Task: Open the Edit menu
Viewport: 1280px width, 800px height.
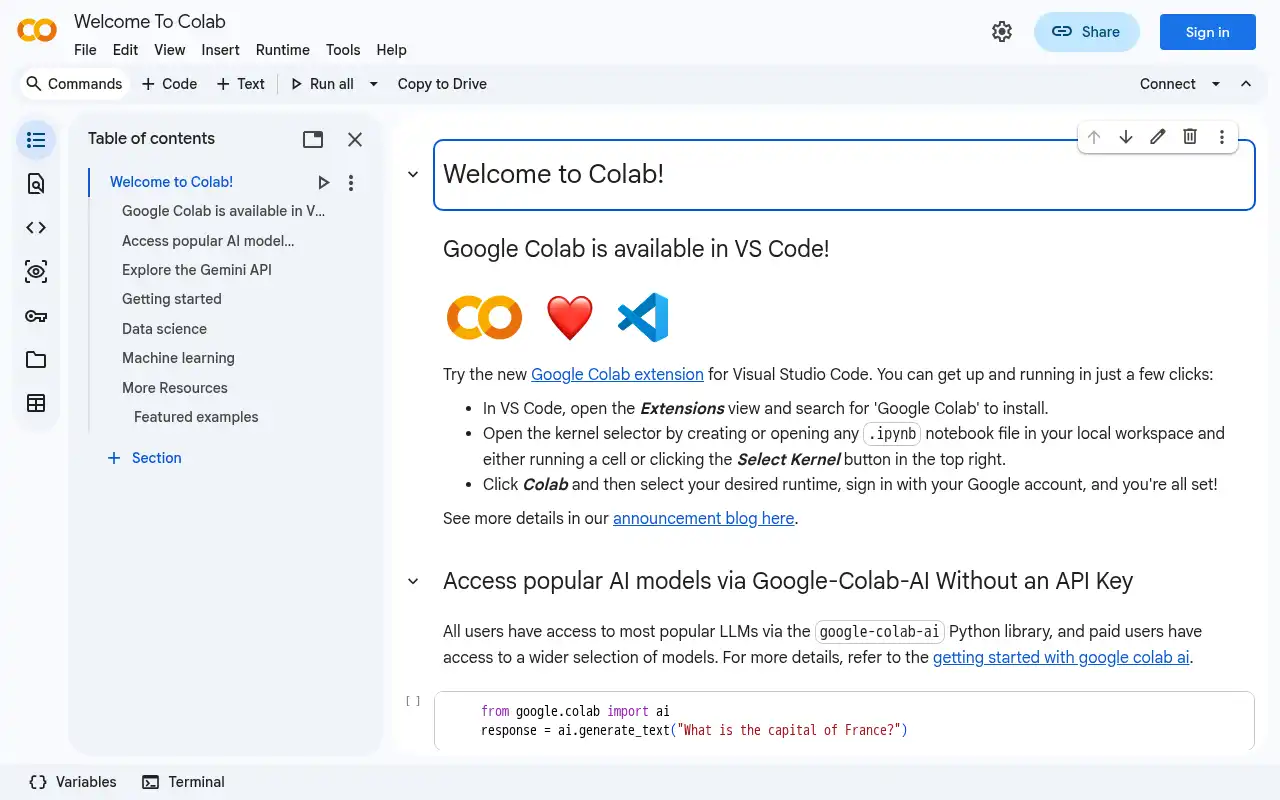Action: click(125, 50)
